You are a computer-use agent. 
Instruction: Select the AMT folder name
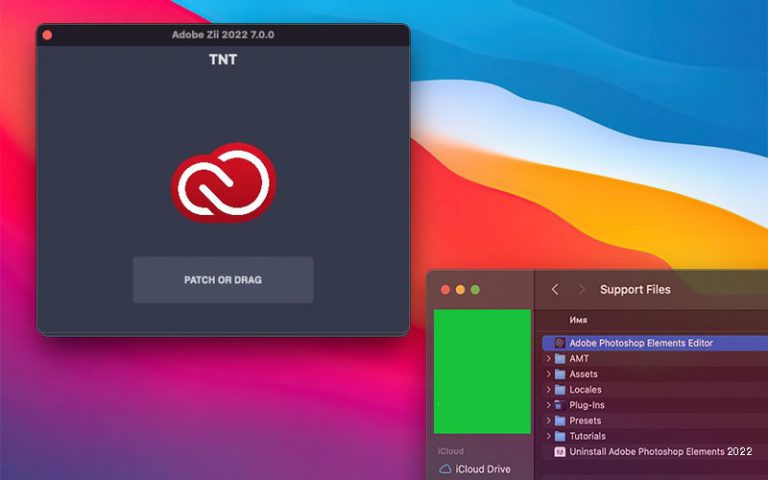[x=579, y=359]
